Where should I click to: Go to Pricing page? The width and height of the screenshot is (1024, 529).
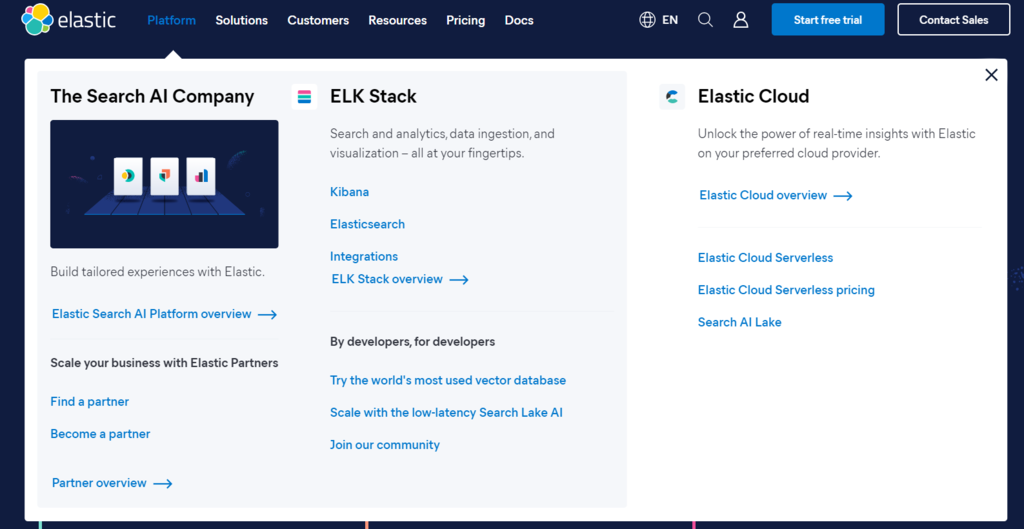466,20
